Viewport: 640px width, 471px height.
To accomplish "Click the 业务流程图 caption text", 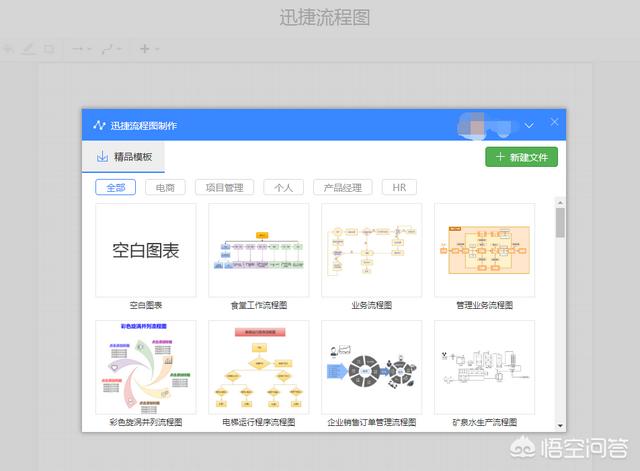I will tap(372, 305).
